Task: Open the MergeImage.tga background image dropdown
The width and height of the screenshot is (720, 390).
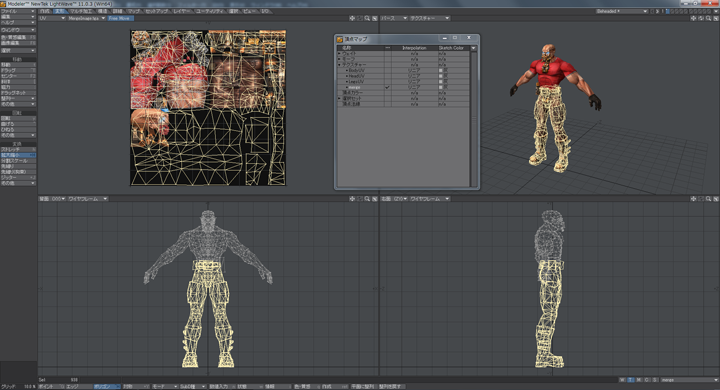Action: tap(86, 18)
